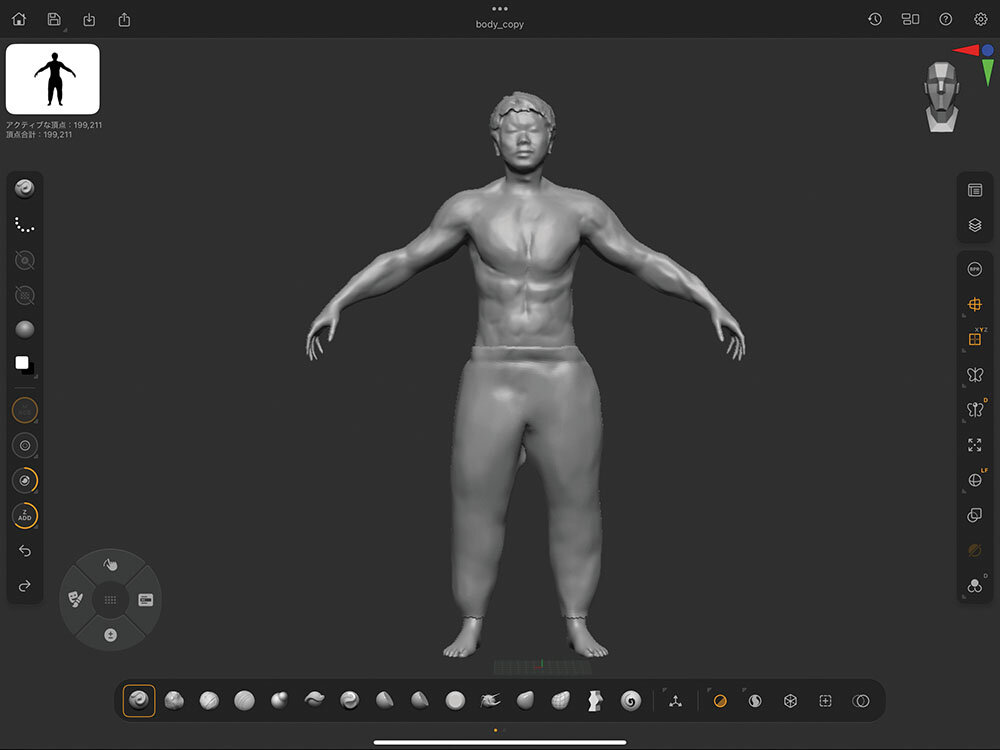Image resolution: width=1000 pixels, height=750 pixels.
Task: Toggle the orange perspective crosshair button
Action: 974,304
